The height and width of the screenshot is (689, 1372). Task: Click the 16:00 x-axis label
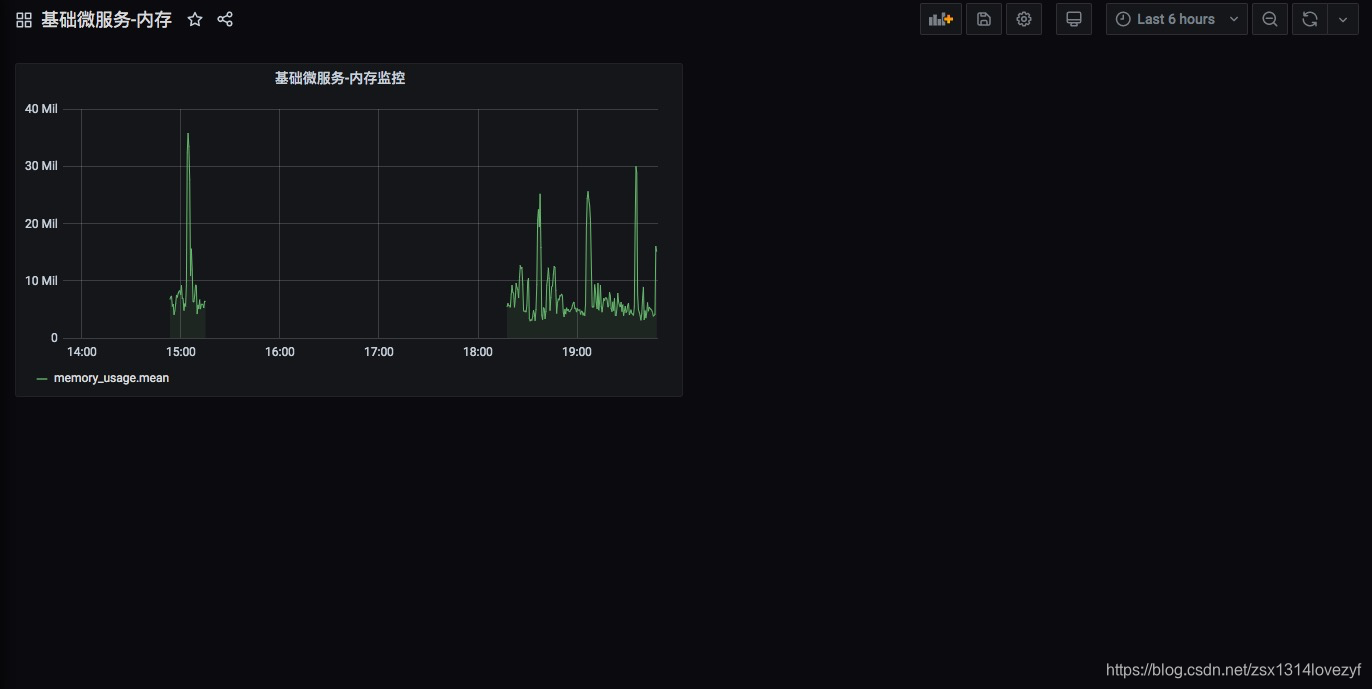pos(279,352)
